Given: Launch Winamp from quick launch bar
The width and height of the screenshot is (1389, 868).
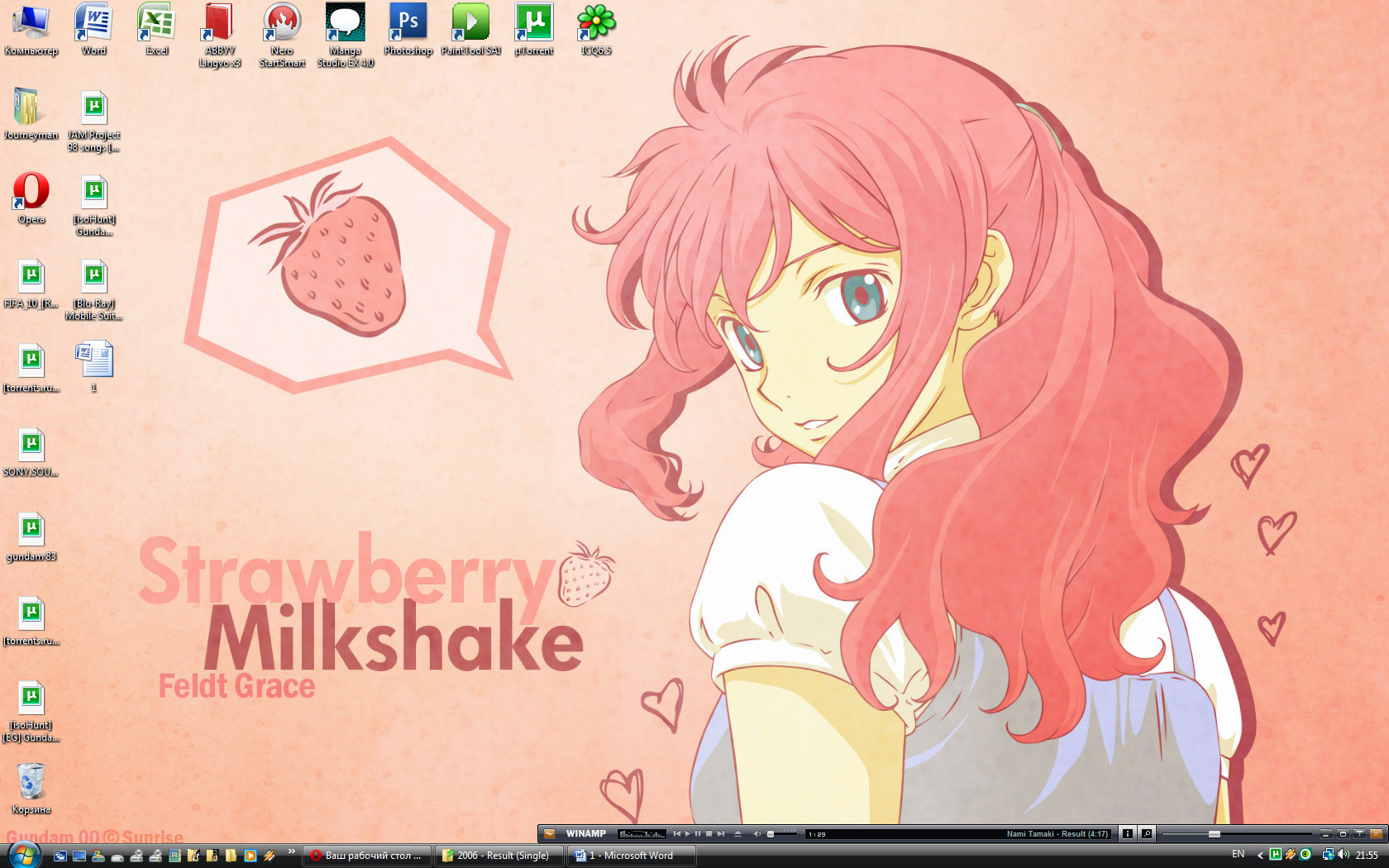Looking at the screenshot, I should (270, 856).
